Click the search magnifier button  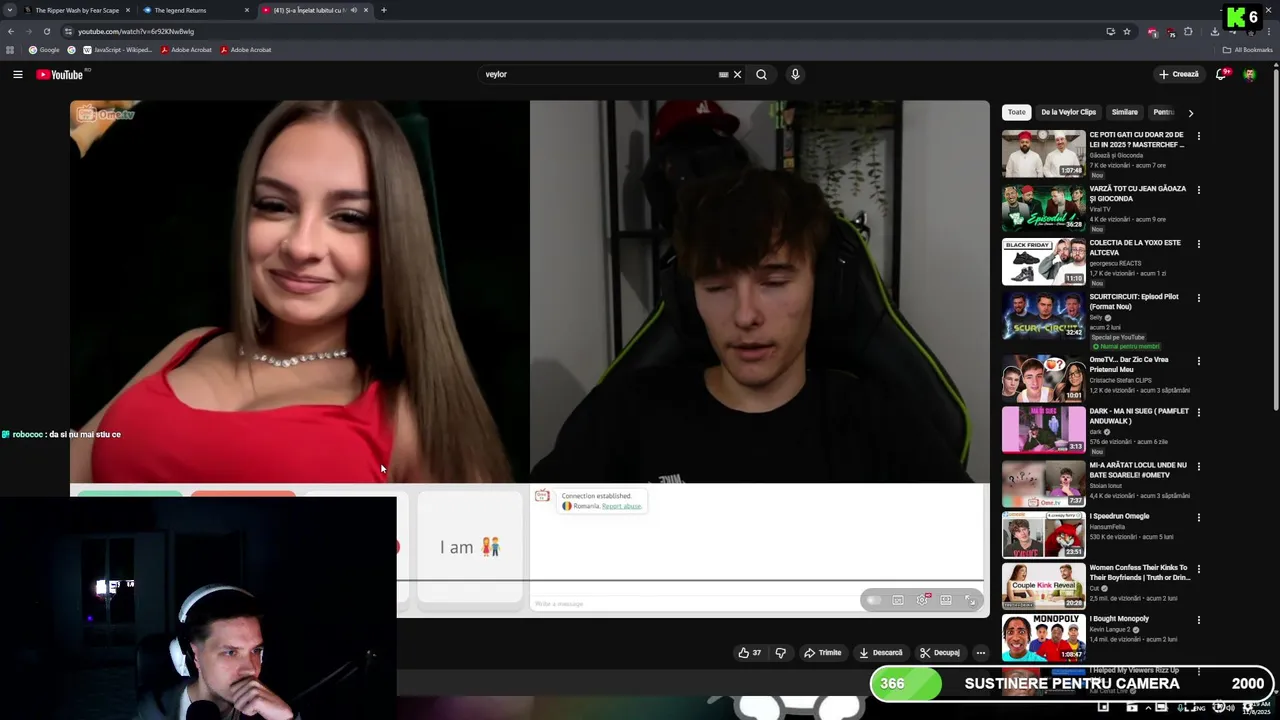coord(761,74)
